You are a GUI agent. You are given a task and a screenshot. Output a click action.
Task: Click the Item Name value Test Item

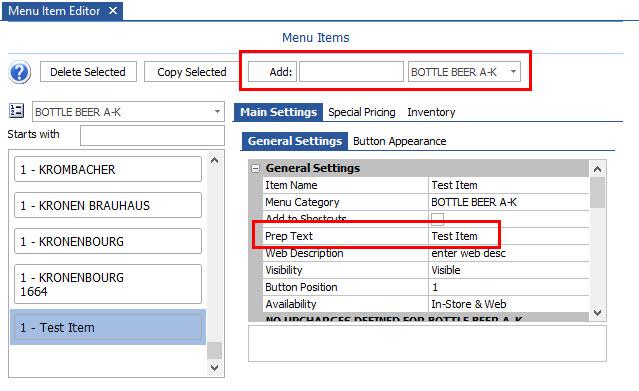(509, 185)
